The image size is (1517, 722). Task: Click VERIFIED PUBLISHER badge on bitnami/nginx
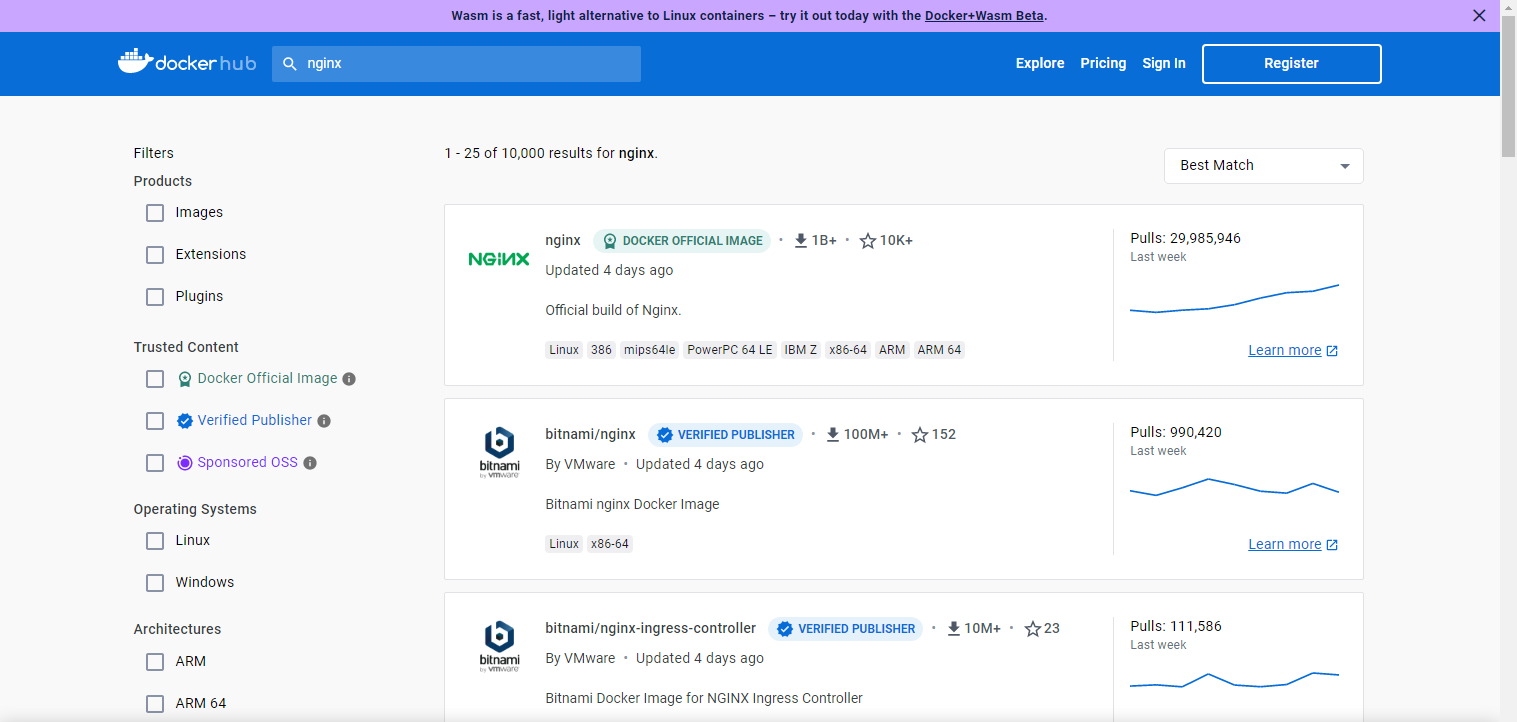point(725,435)
